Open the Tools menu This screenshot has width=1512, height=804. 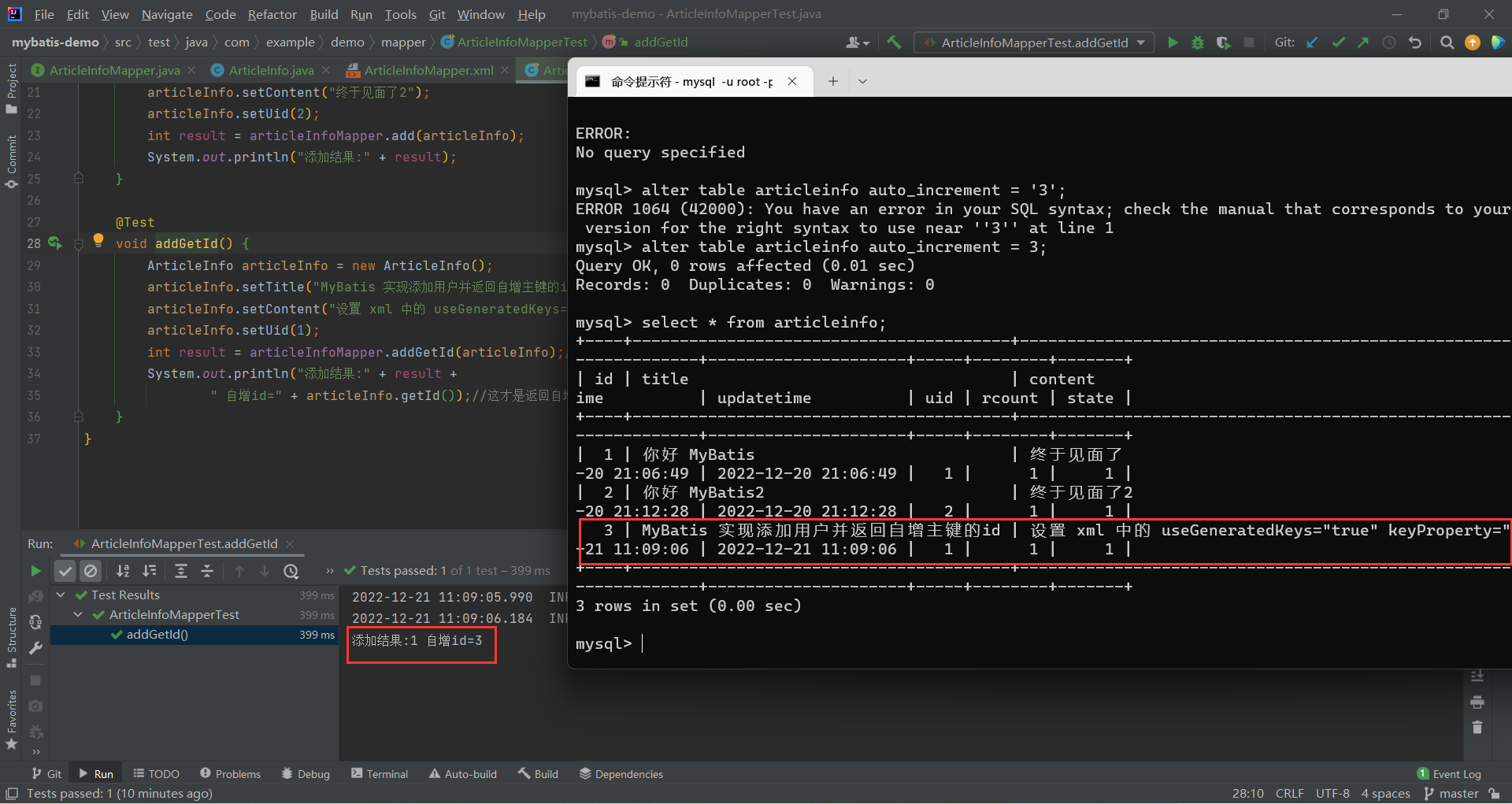point(400,14)
